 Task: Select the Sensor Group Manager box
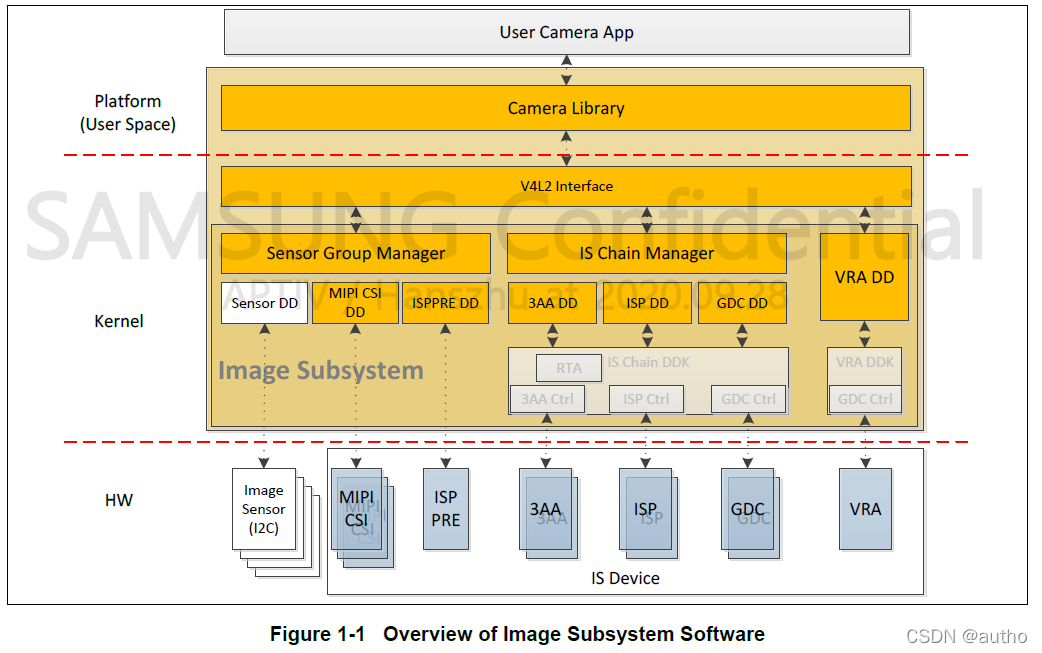click(356, 253)
